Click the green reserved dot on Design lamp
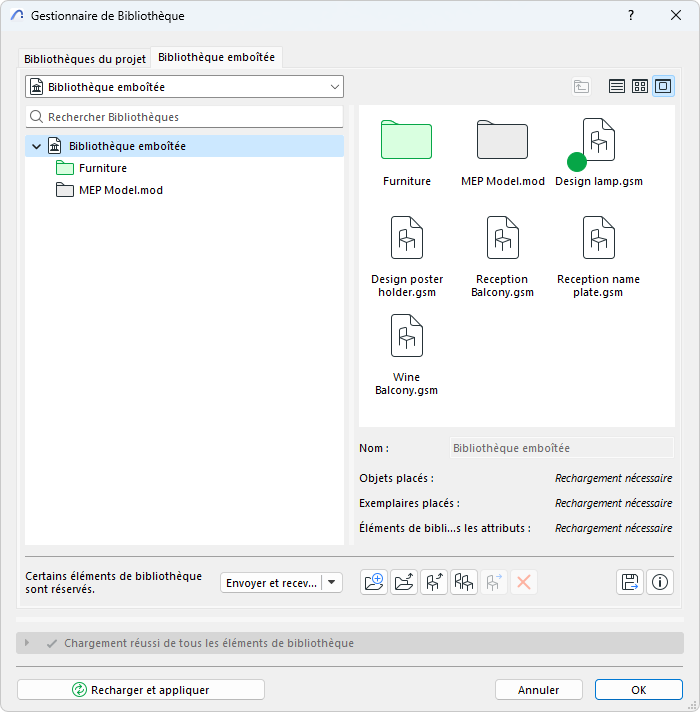Screen dimensions: 700x712 pos(577,162)
